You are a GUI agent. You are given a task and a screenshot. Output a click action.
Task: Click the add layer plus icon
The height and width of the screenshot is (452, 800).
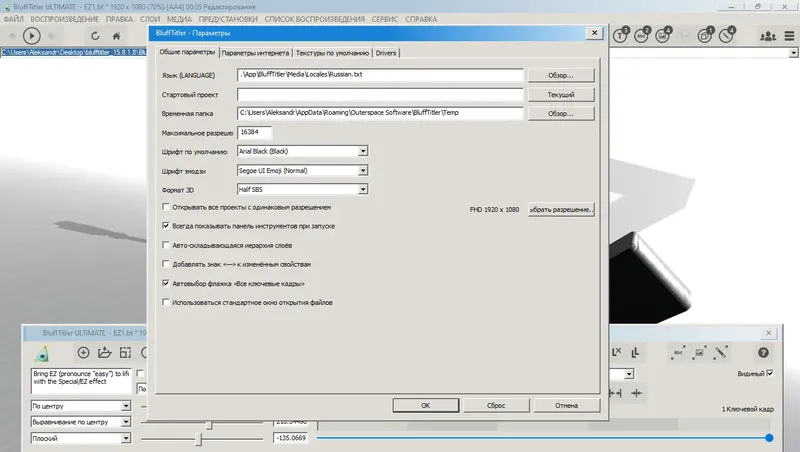83,353
